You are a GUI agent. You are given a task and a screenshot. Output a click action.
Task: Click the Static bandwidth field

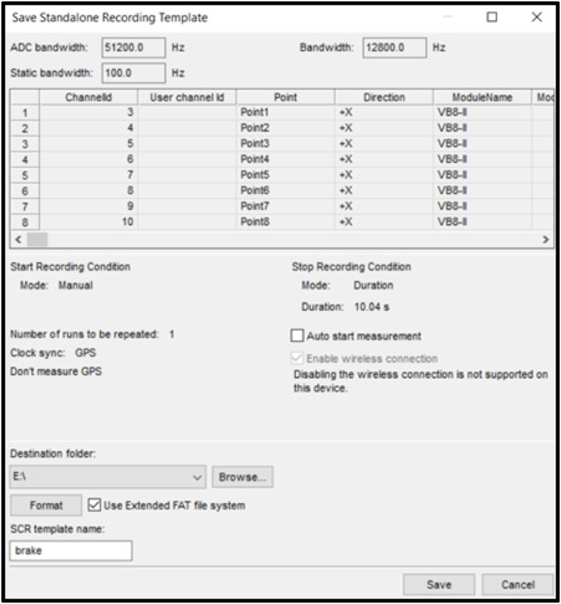pyautogui.click(x=134, y=73)
